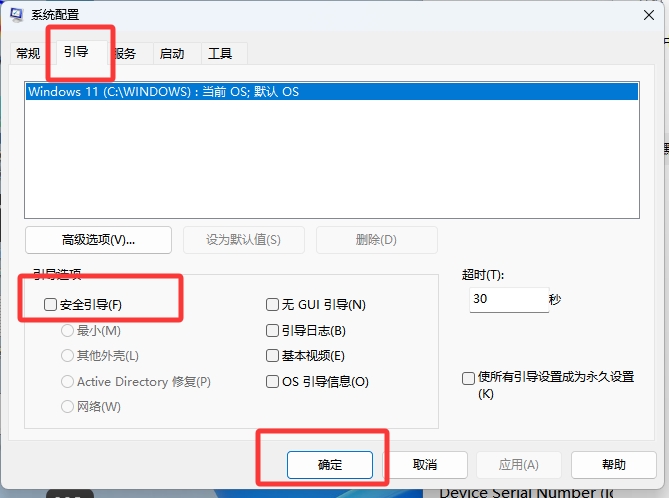Open the 启动 tab
Viewport: 669px width, 498px height.
[172, 53]
